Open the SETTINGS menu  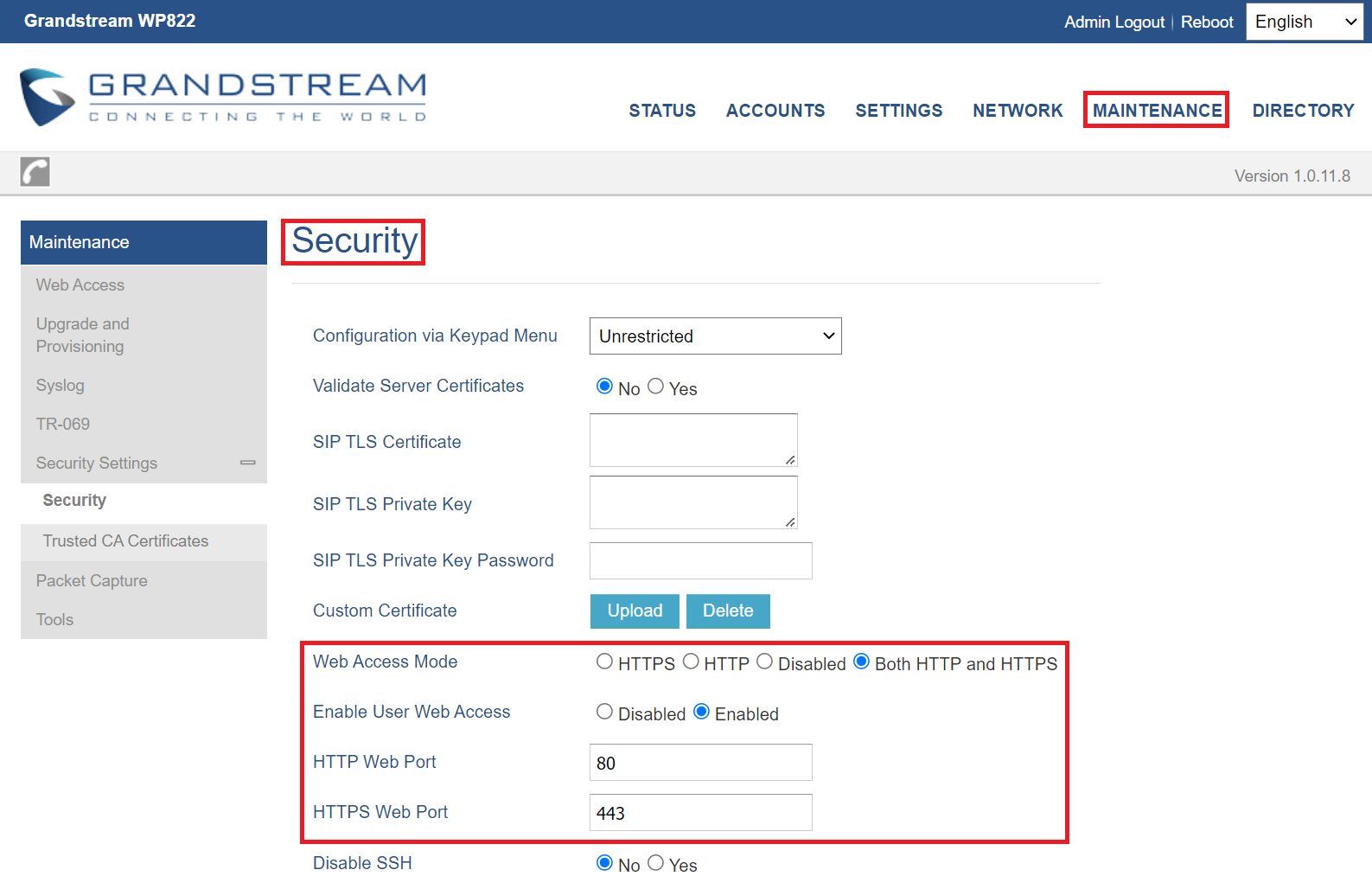point(899,111)
